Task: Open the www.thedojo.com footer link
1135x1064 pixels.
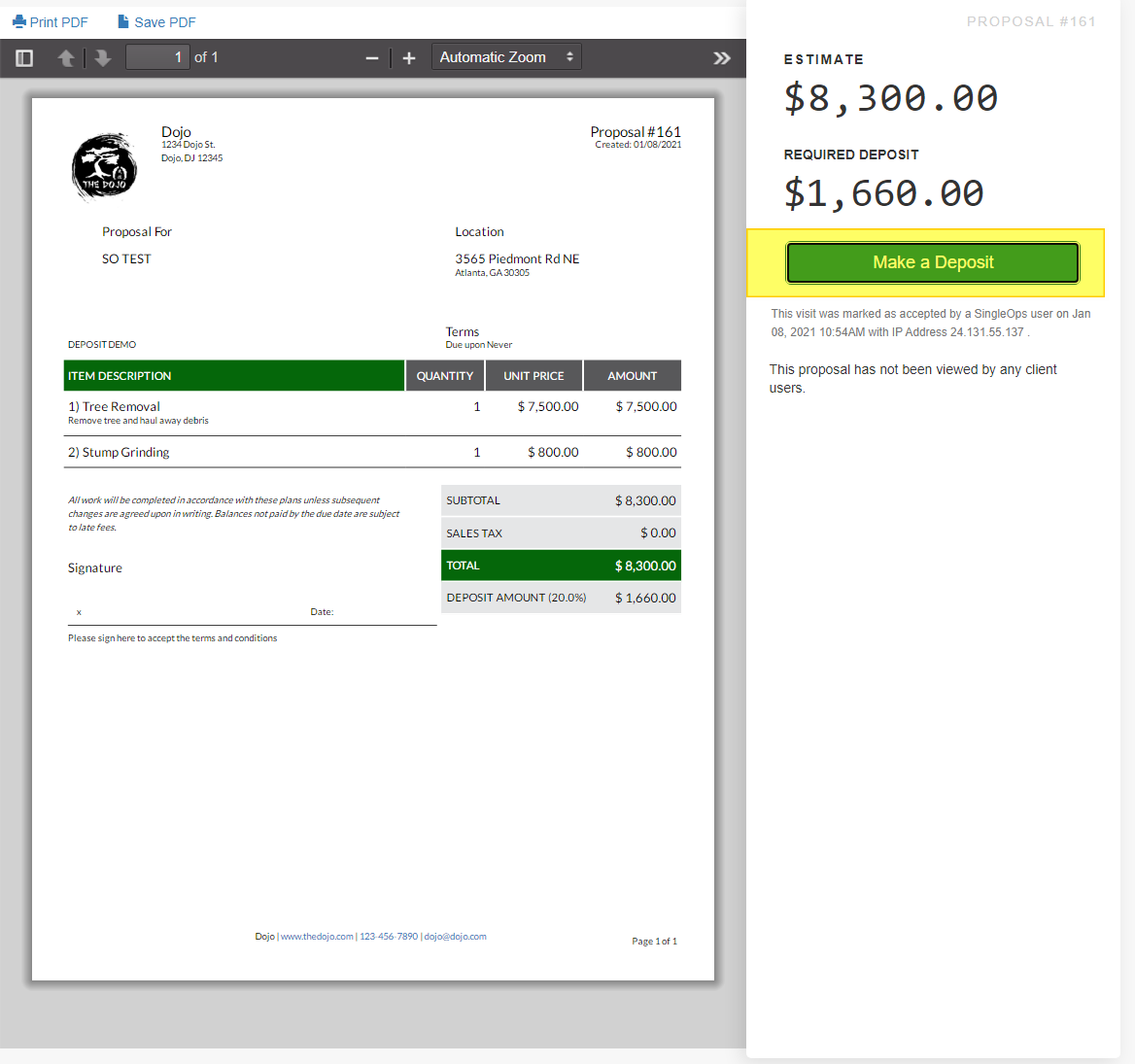Action: 317,936
